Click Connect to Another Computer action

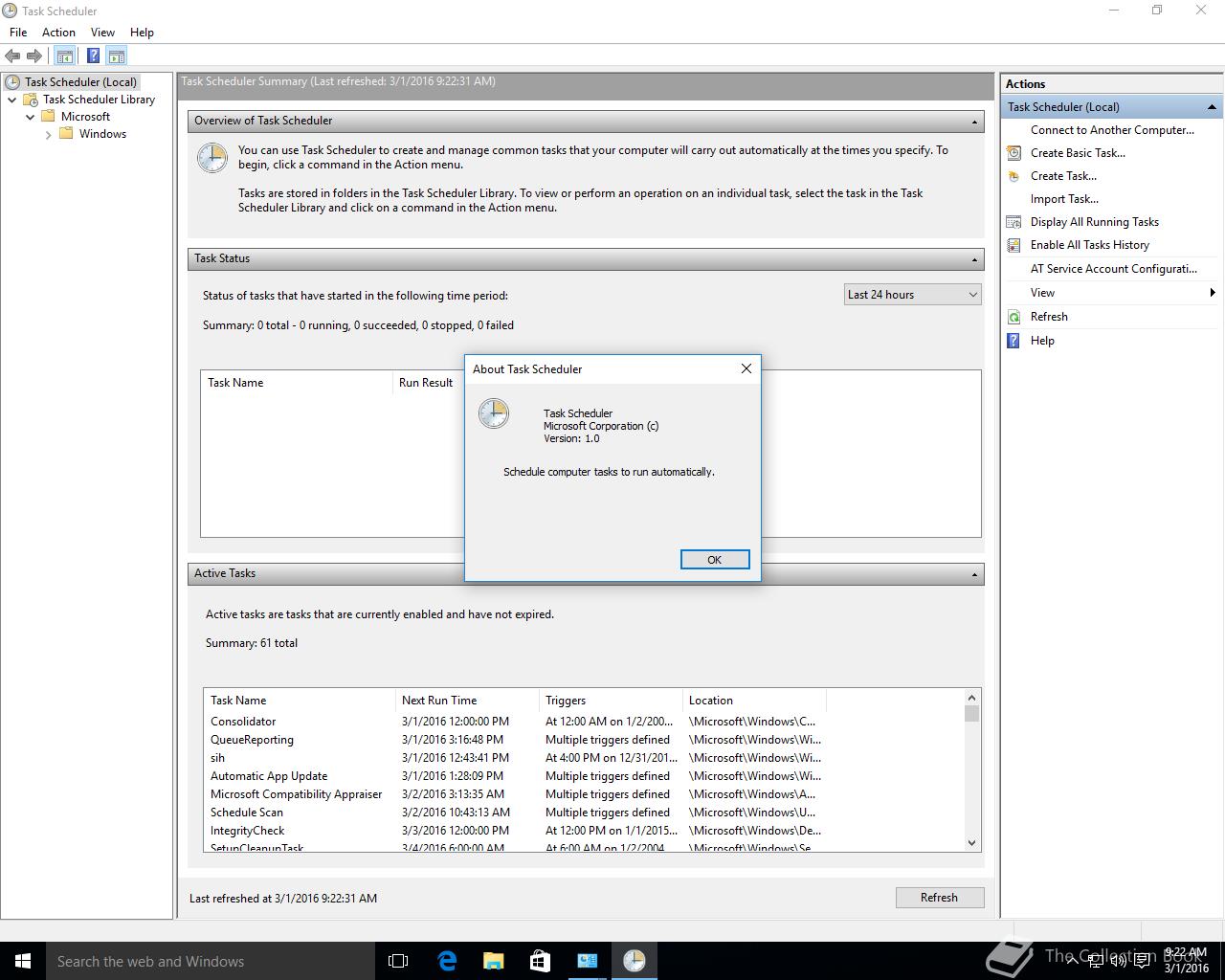[x=1112, y=130]
